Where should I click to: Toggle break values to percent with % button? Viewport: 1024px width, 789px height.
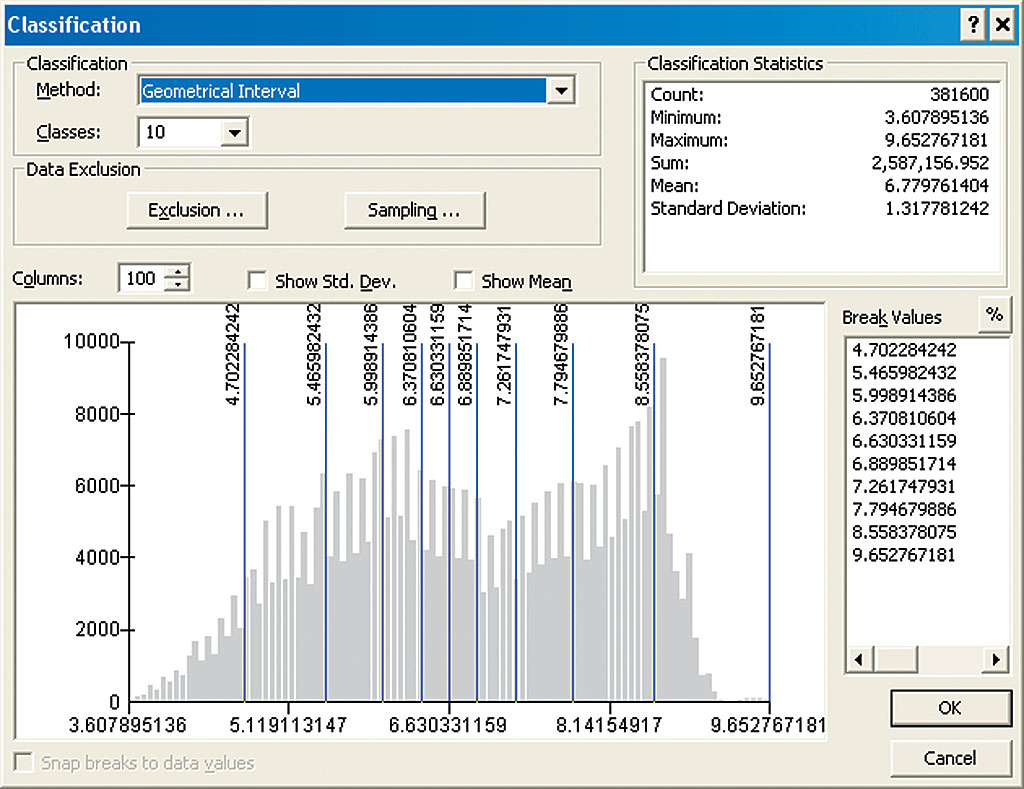(994, 314)
